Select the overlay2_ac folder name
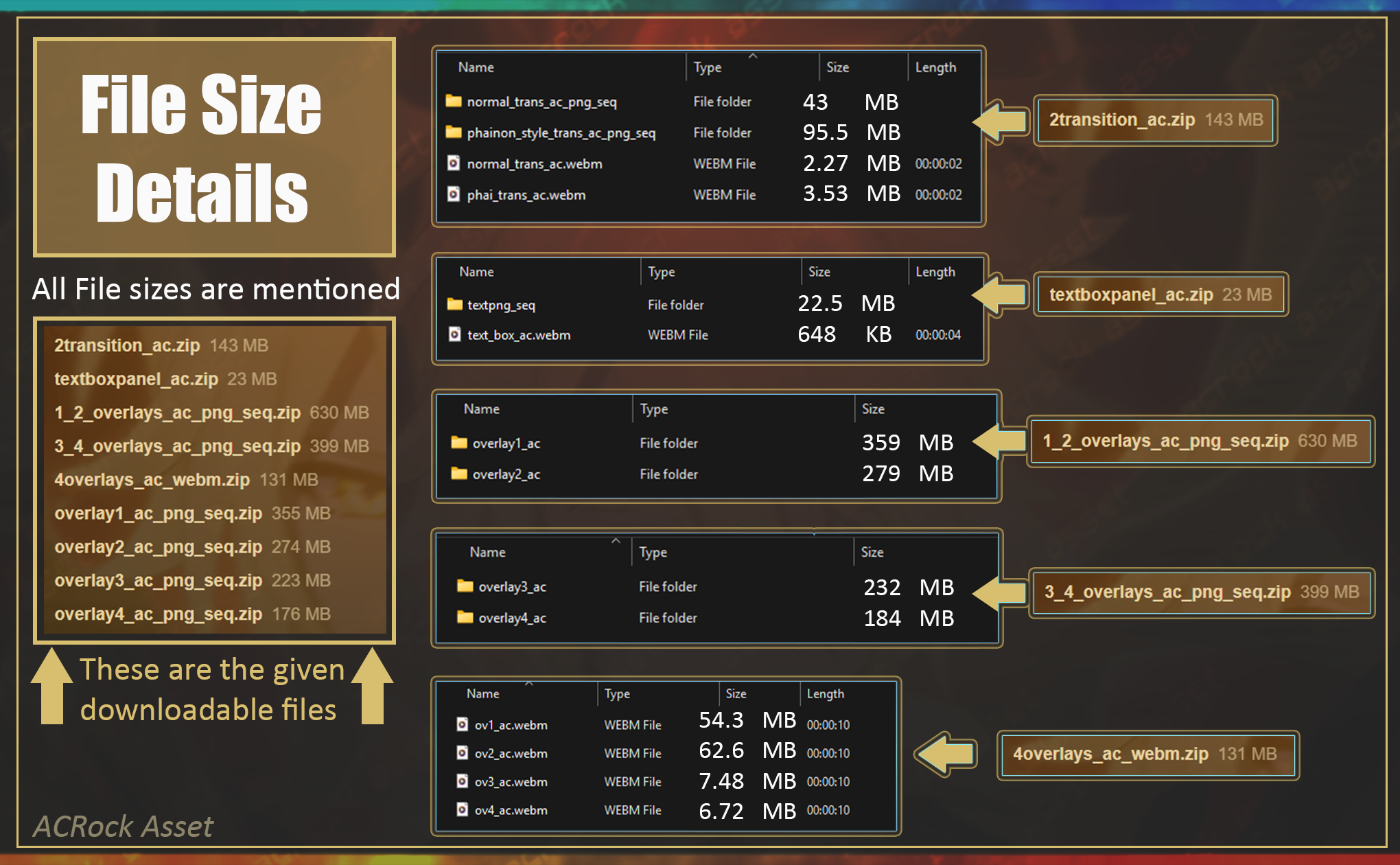The width and height of the screenshot is (1400, 865). coord(506,474)
